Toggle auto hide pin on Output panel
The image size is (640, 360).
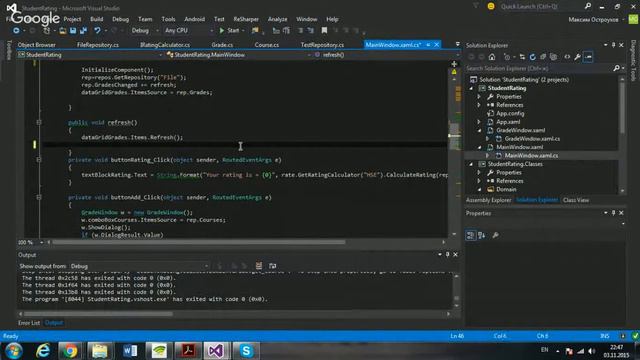tap(447, 255)
